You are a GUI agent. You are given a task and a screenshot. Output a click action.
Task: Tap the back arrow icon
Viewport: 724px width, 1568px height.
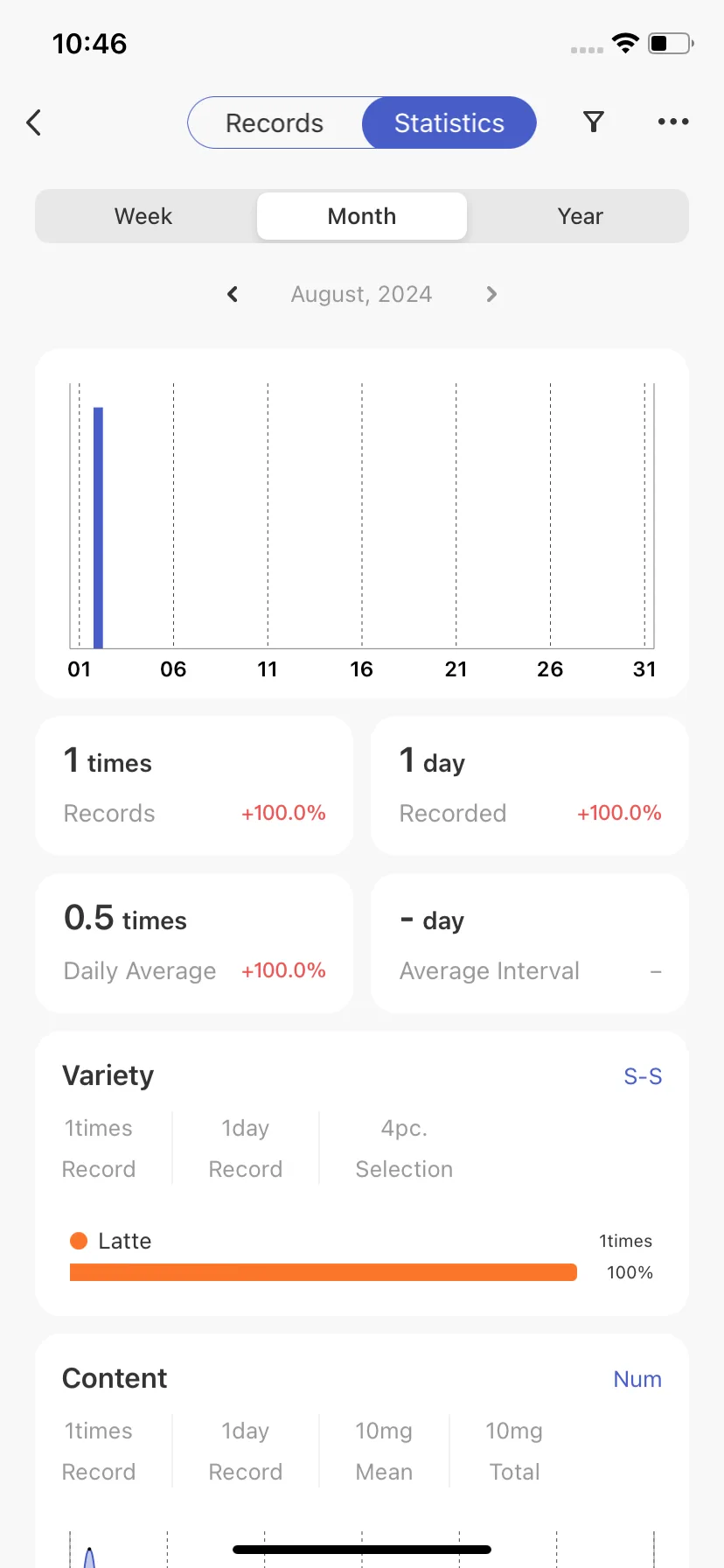click(34, 122)
